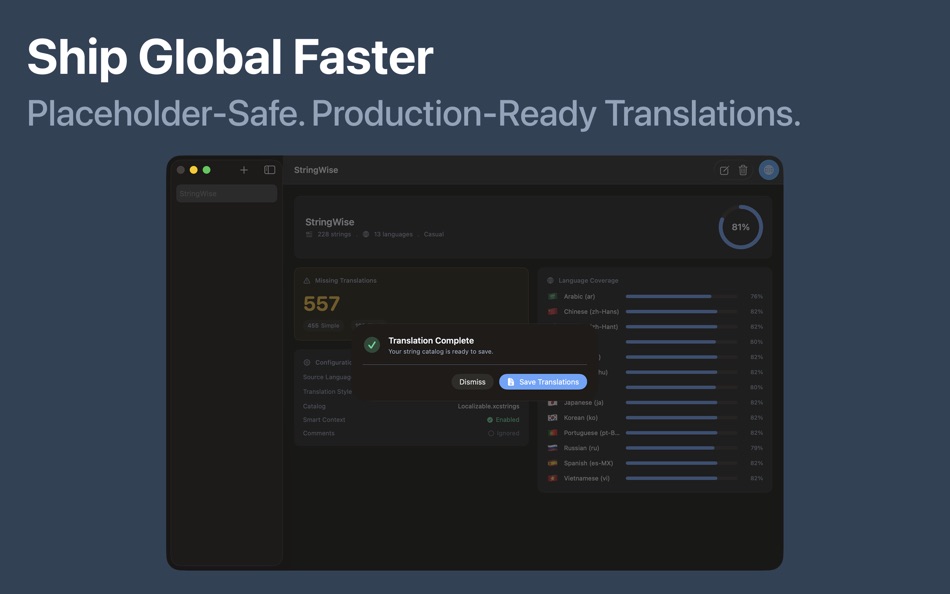Click the 81% completion ring
The height and width of the screenshot is (594, 950).
740,227
